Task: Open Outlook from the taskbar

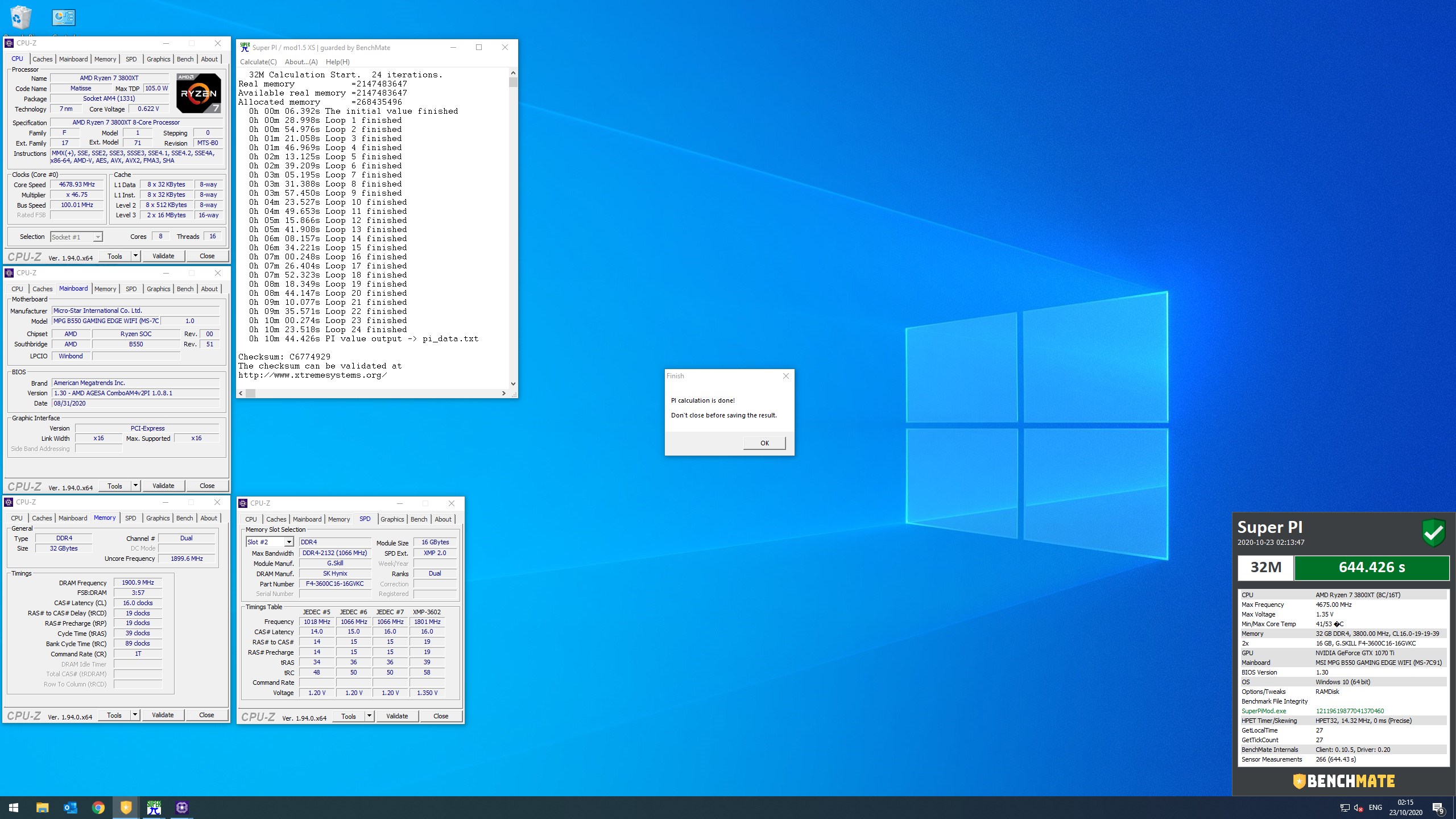Action: click(70, 807)
